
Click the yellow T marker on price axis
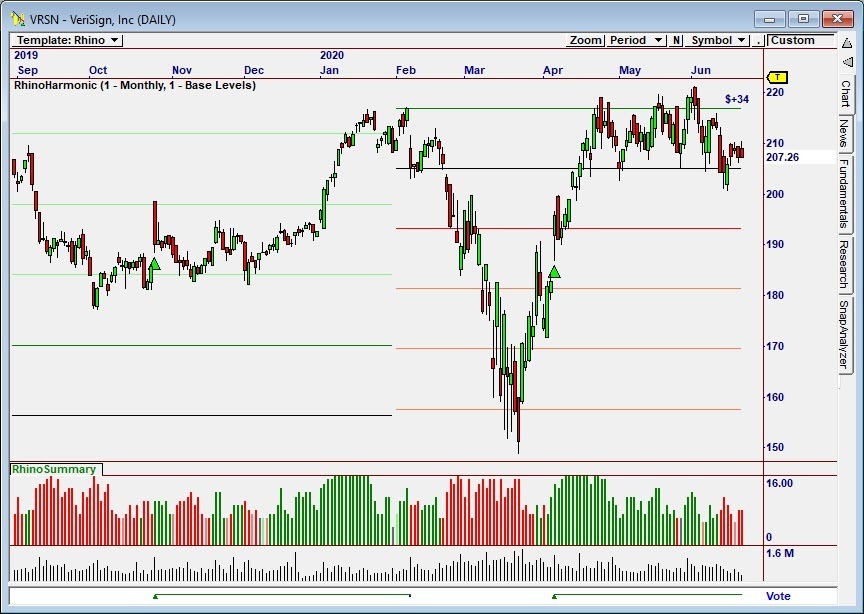pos(777,77)
